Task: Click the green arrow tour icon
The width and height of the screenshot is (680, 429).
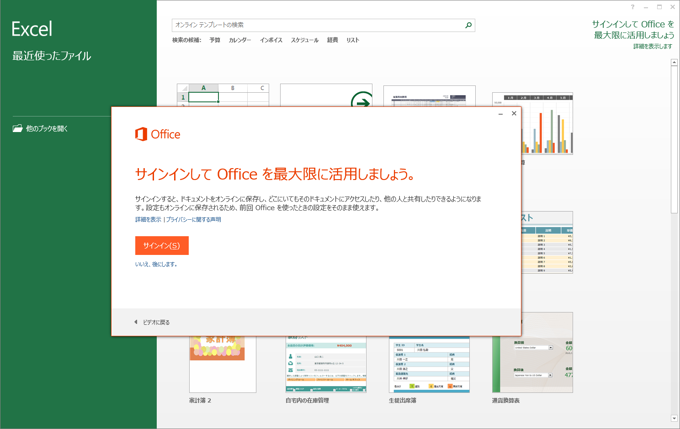Action: pos(362,101)
